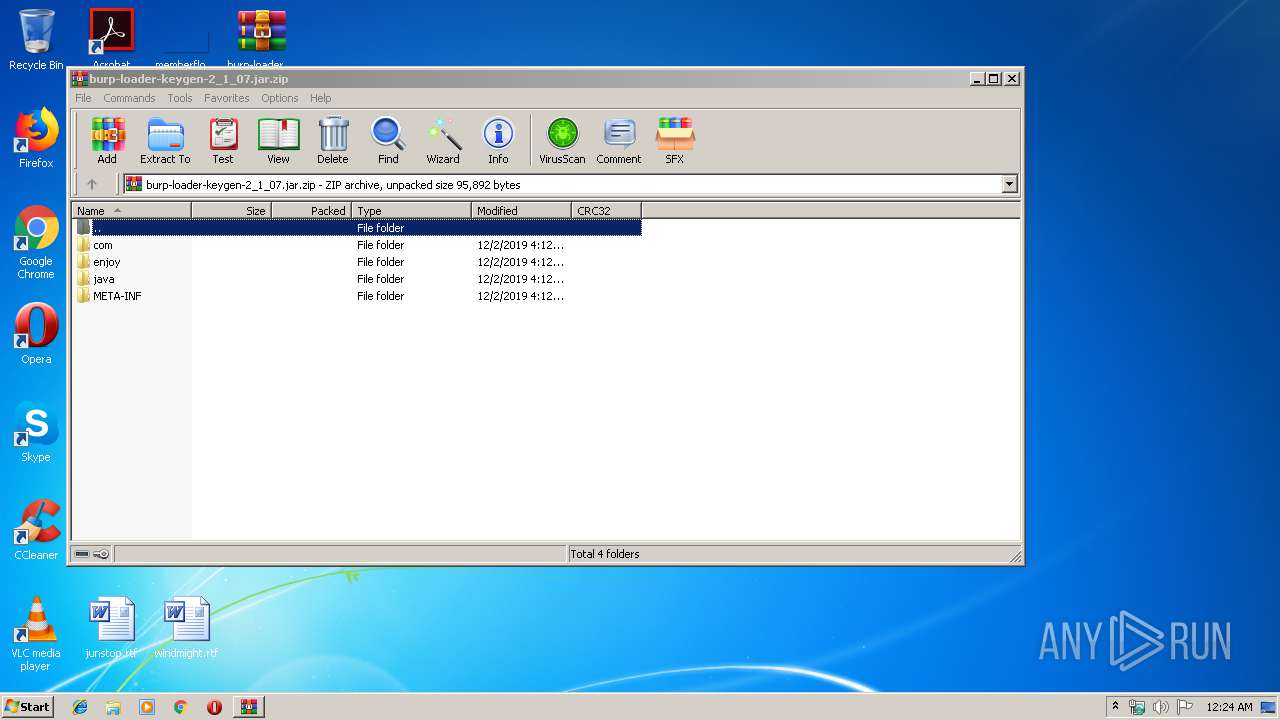Show hidden tray icons arrow
Image resolution: width=1280 pixels, height=720 pixels.
(x=1115, y=706)
